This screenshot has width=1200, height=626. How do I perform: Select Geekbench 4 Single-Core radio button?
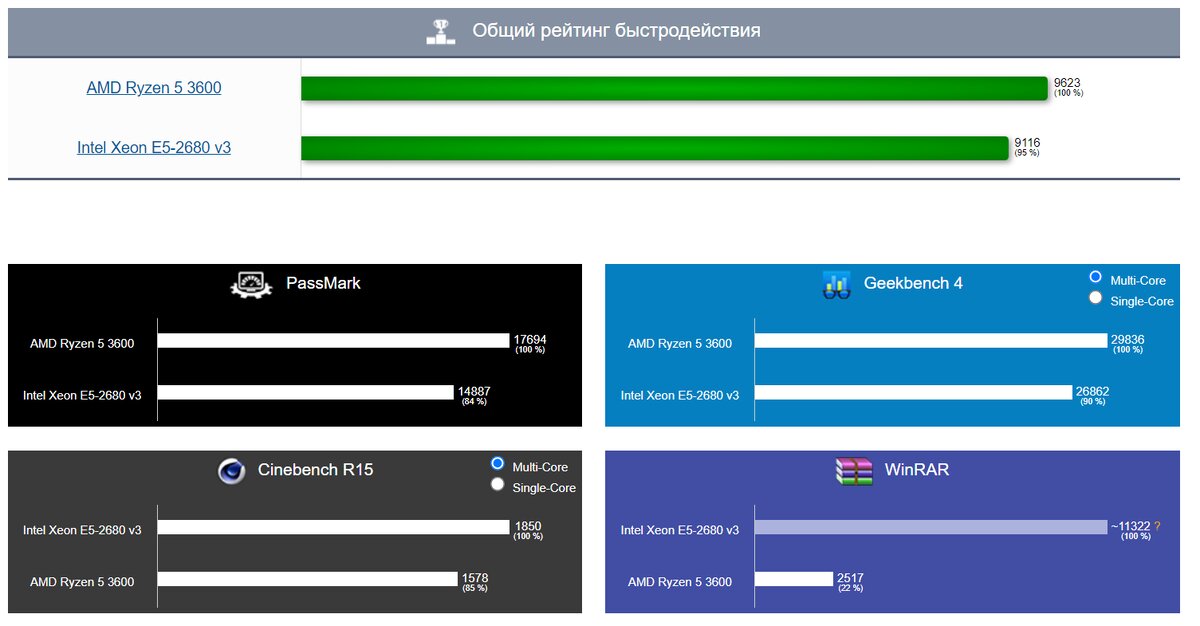(x=1095, y=297)
